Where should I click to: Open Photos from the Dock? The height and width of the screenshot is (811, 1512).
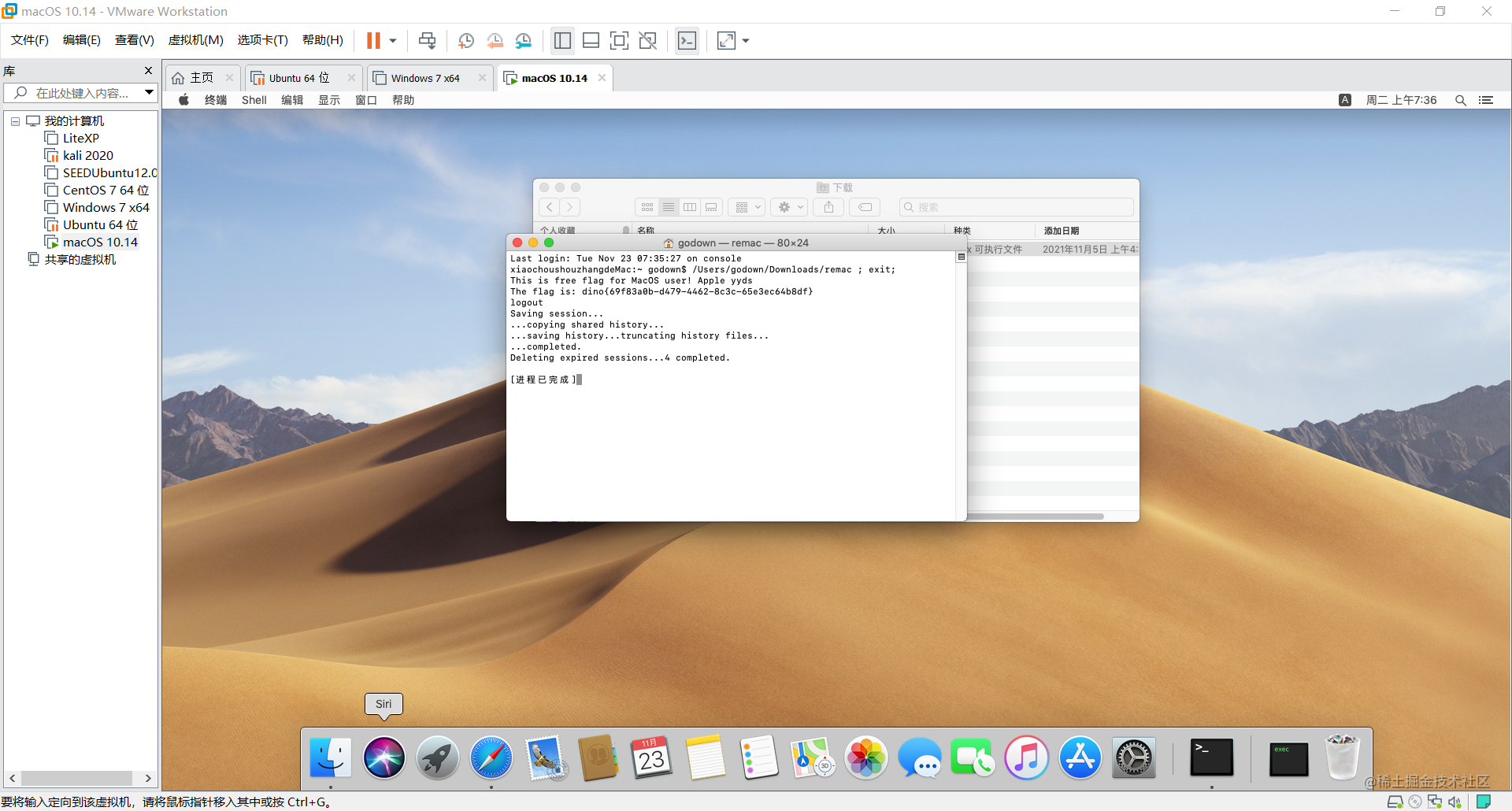(x=865, y=758)
